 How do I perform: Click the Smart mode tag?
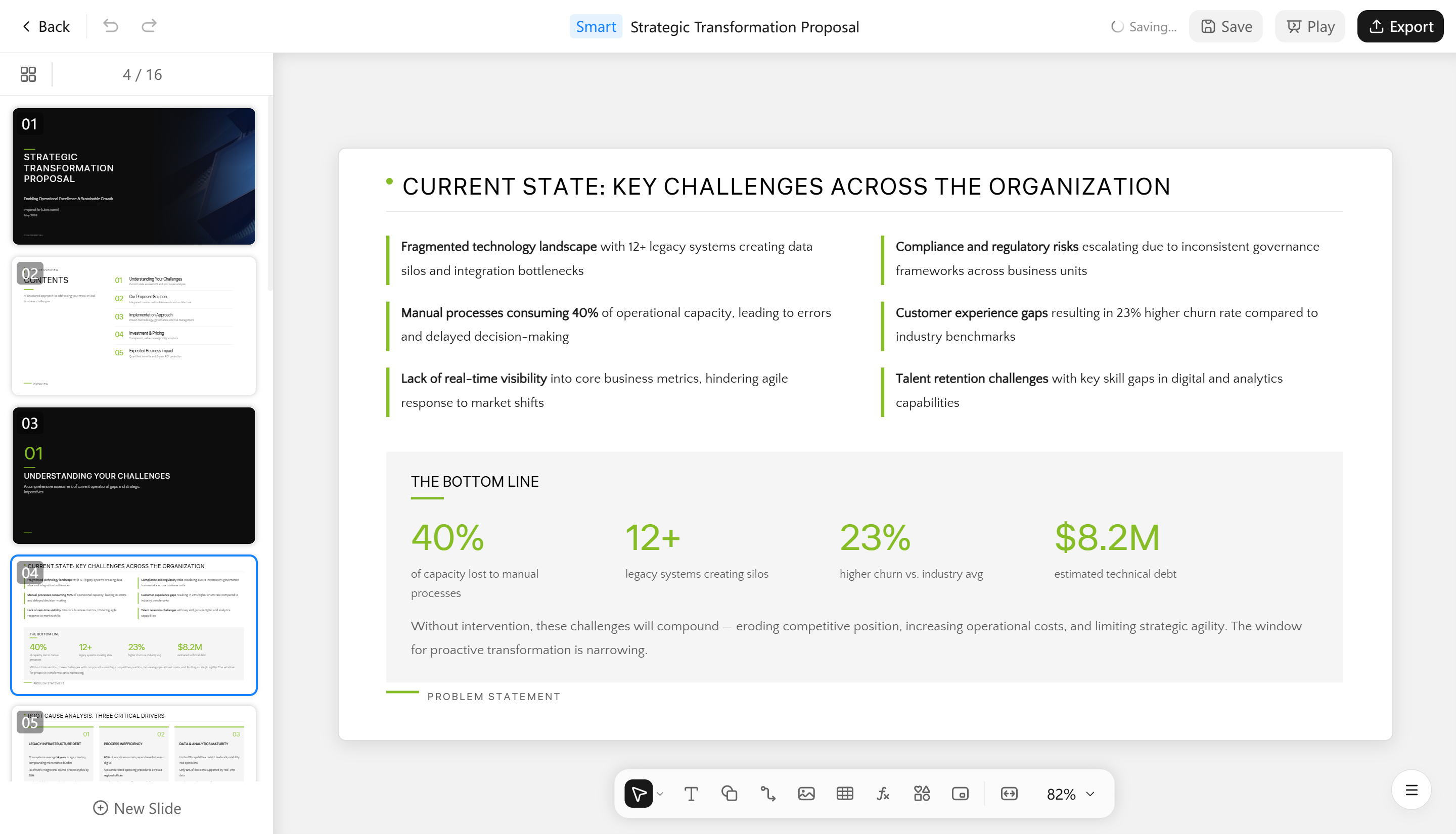(596, 27)
